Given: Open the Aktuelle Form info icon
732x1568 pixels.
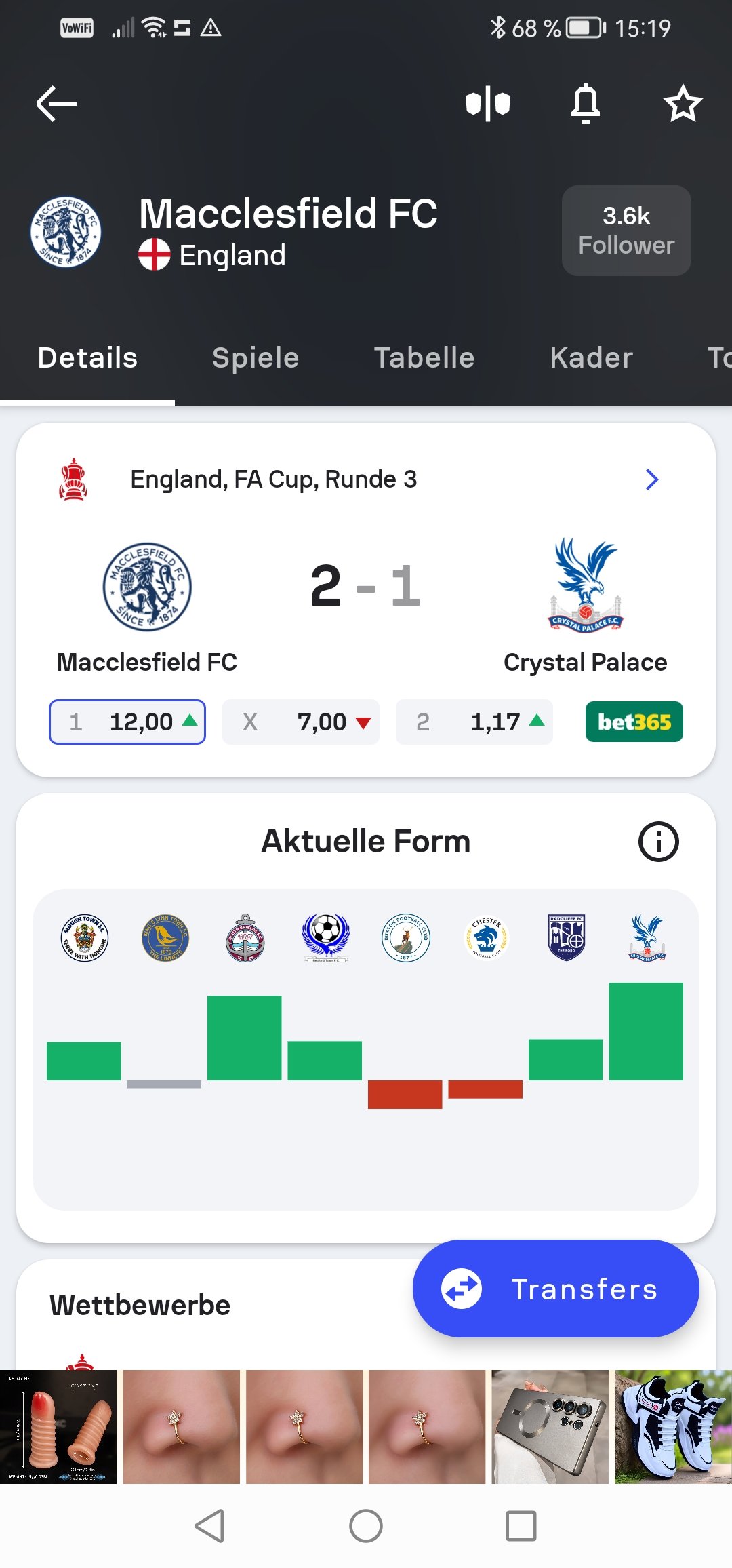Looking at the screenshot, I should (658, 842).
